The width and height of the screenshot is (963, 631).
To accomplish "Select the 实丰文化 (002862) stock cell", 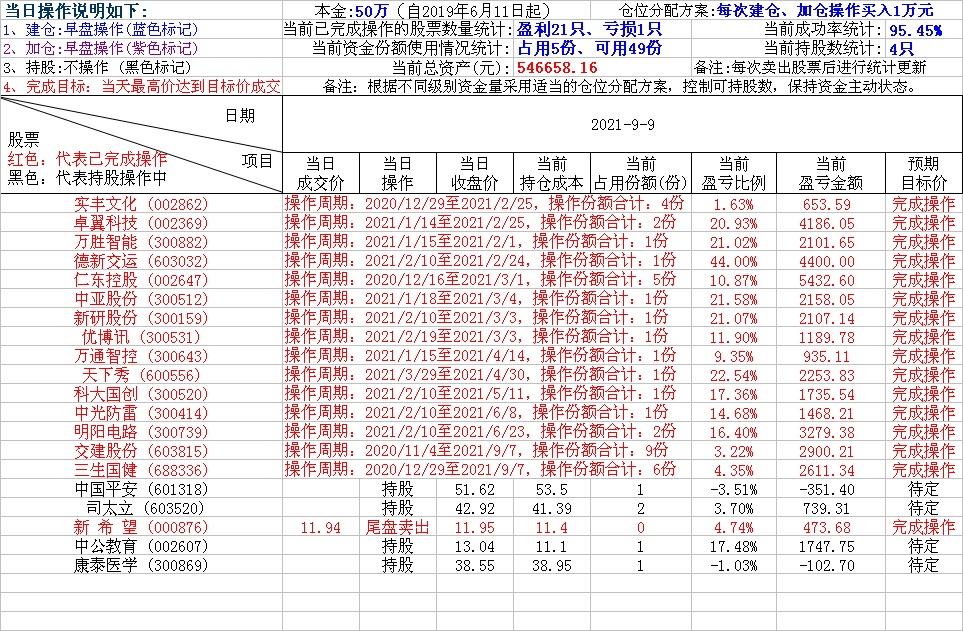I will point(141,204).
